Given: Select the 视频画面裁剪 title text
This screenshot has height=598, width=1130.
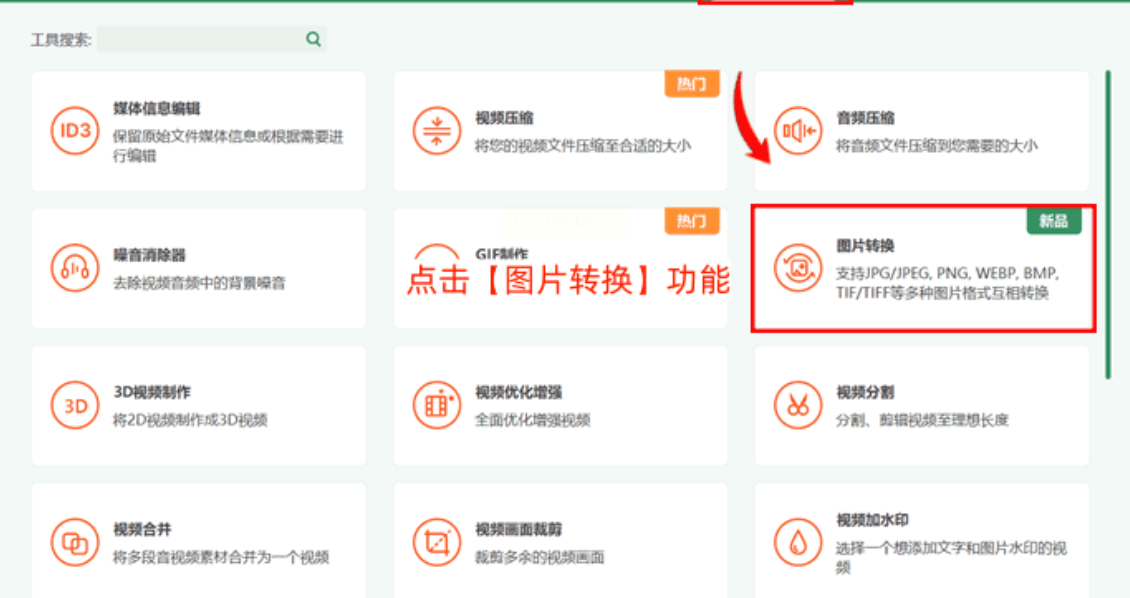Looking at the screenshot, I should click(518, 530).
